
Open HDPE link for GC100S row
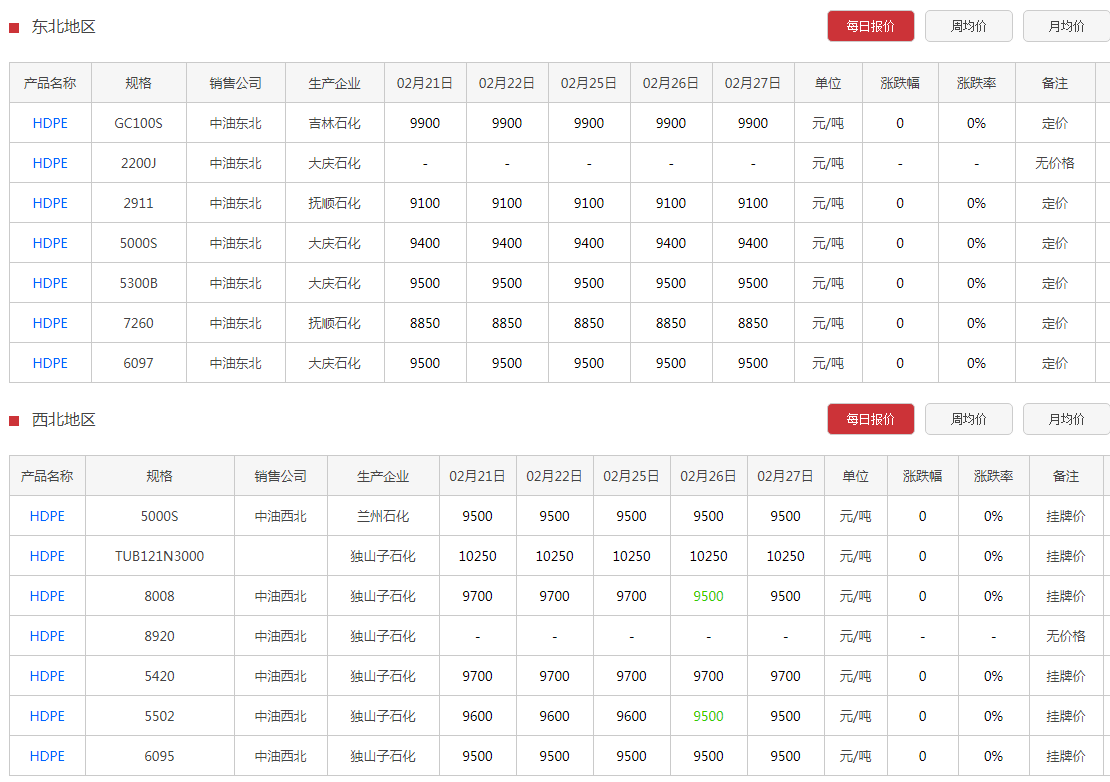50,123
